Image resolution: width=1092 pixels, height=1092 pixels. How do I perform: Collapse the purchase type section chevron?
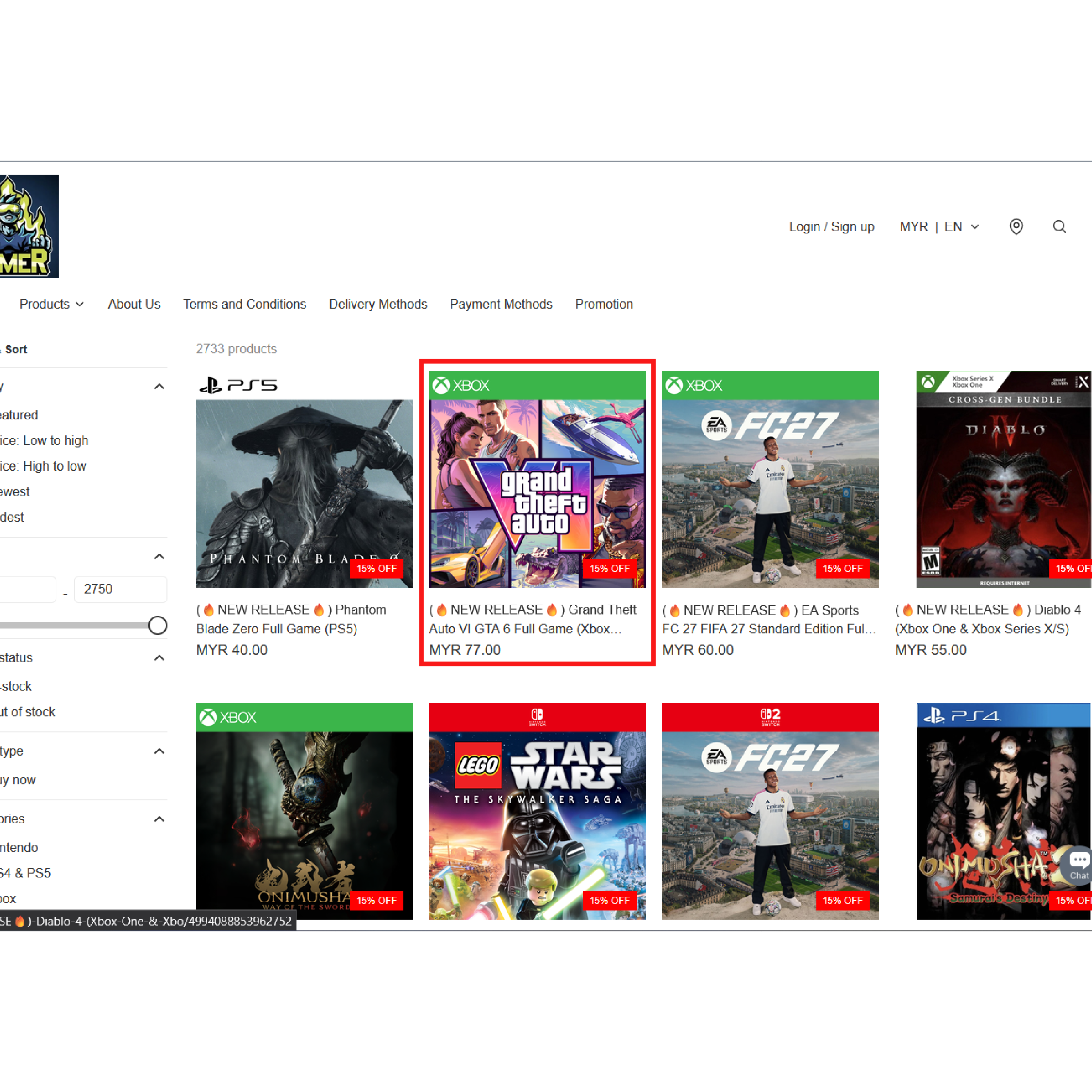coord(159,751)
